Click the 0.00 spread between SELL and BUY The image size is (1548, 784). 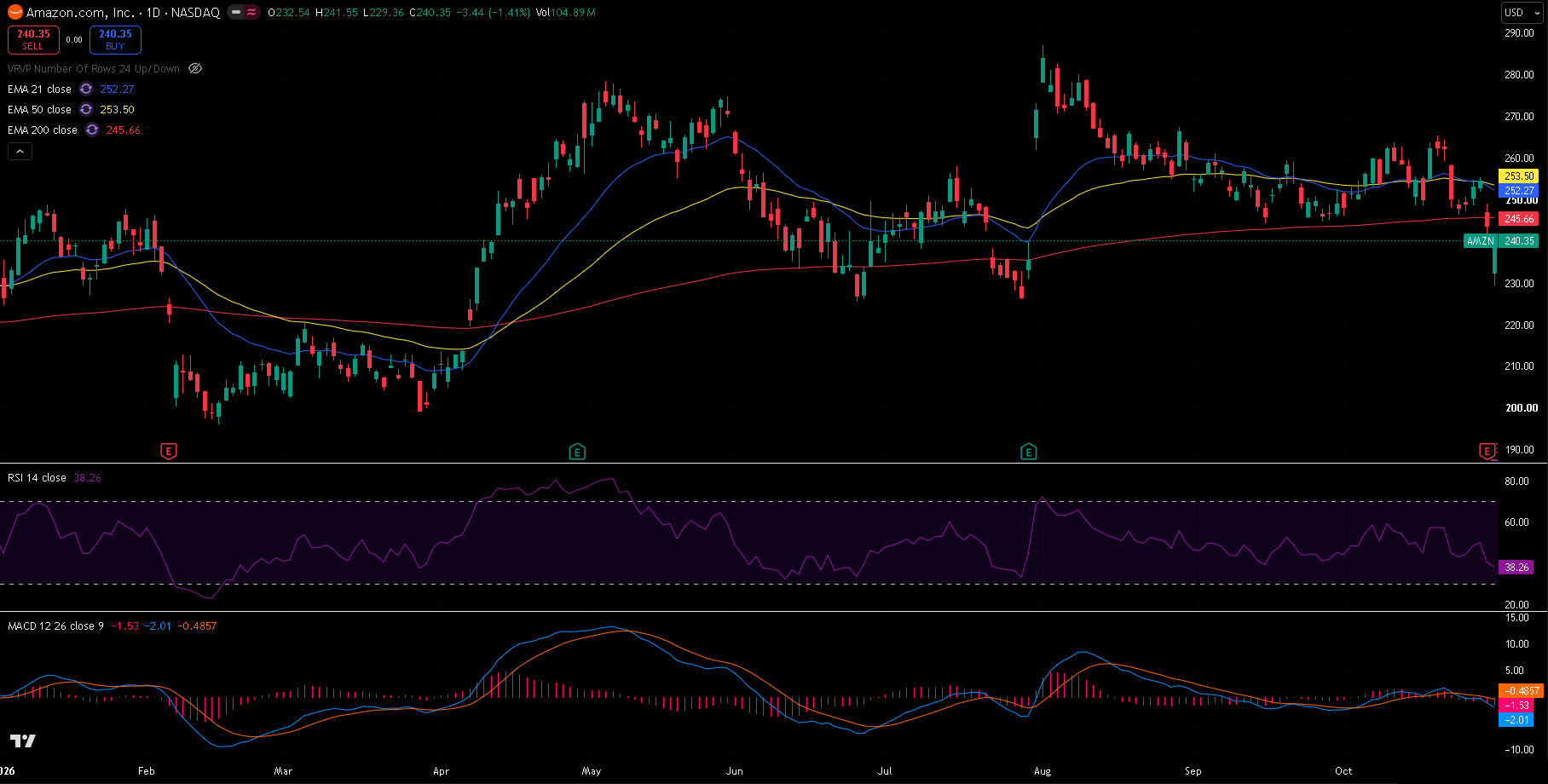(74, 40)
